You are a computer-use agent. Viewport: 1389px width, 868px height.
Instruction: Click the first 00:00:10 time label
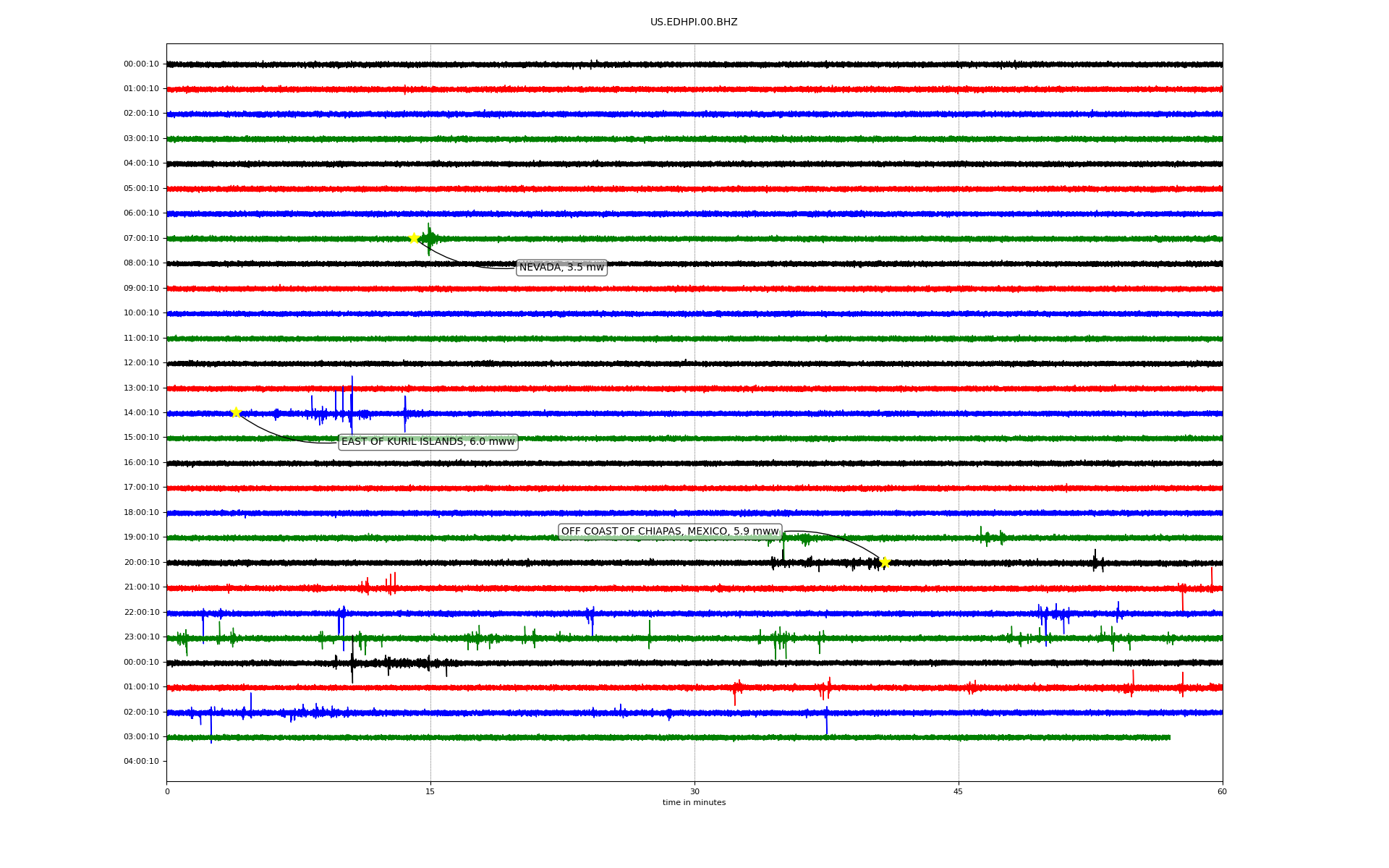pos(141,64)
